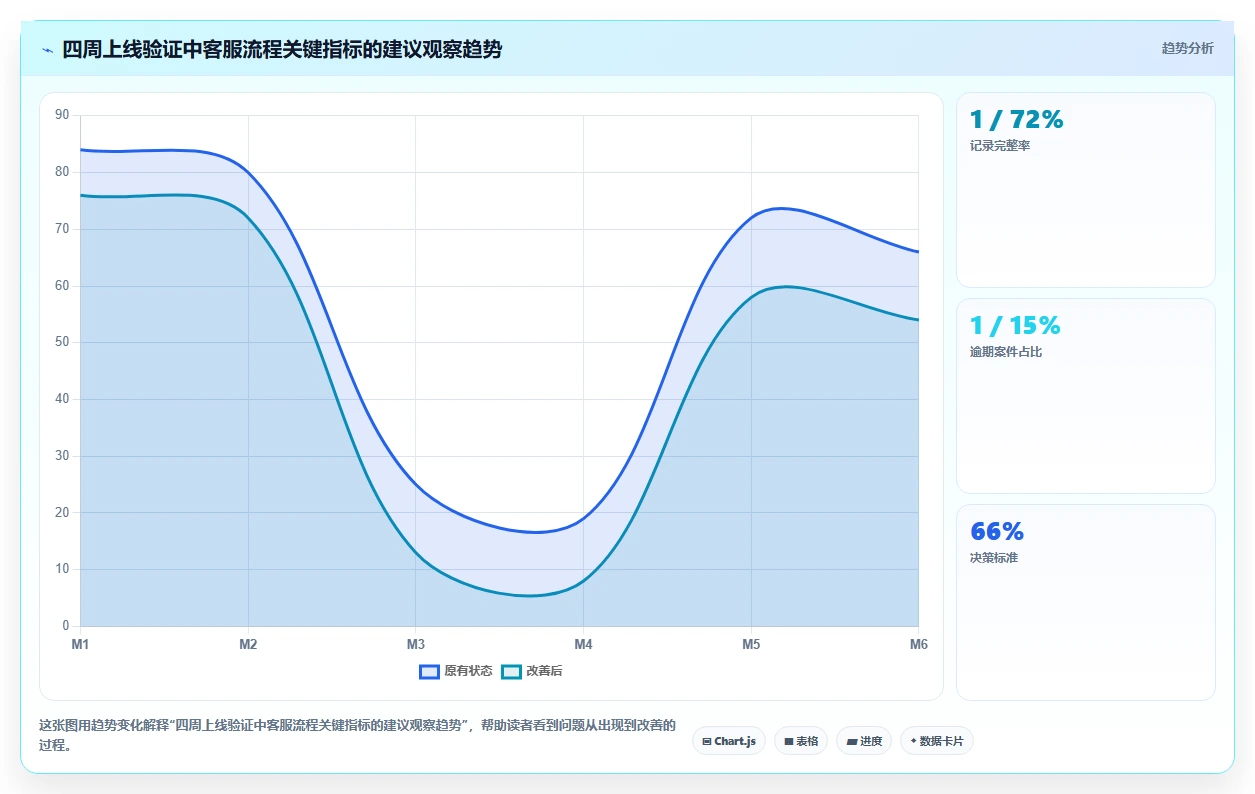Screen dimensions: 1255x794
Task: Click the teal 改善后 legend color box
Action: 512,671
